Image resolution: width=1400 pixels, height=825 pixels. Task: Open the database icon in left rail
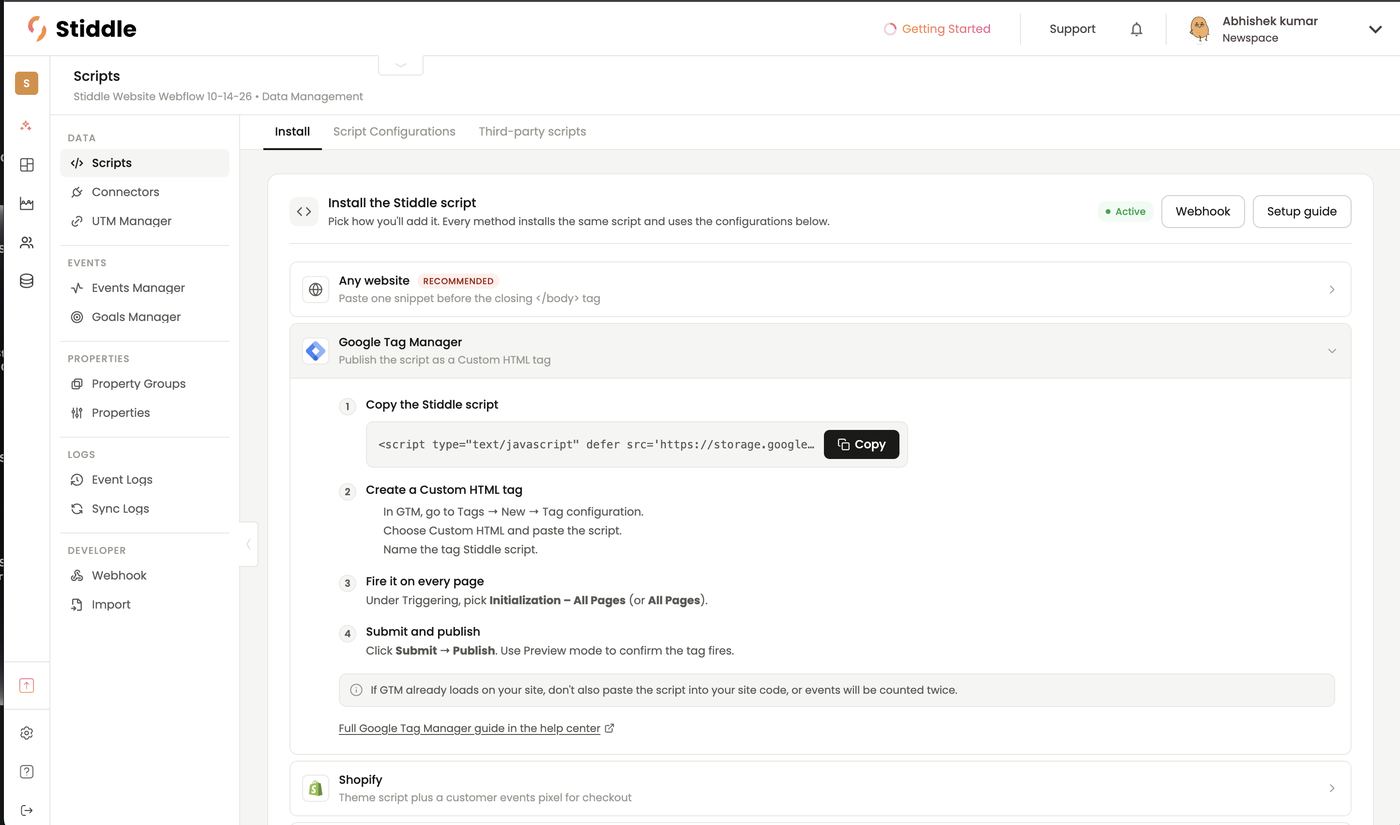(27, 281)
